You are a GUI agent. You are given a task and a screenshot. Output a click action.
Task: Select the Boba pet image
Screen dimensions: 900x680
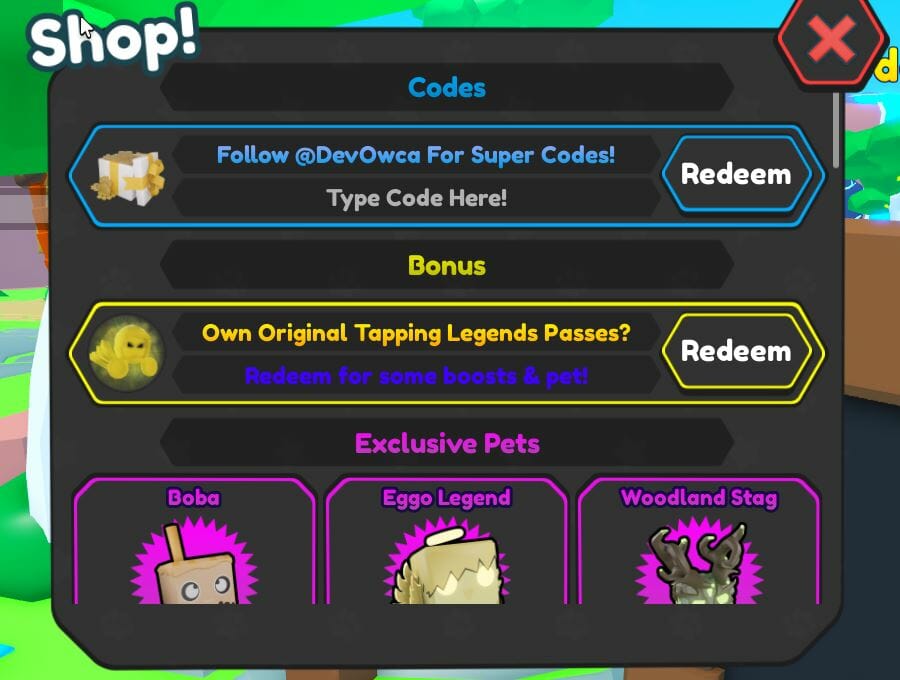click(195, 561)
